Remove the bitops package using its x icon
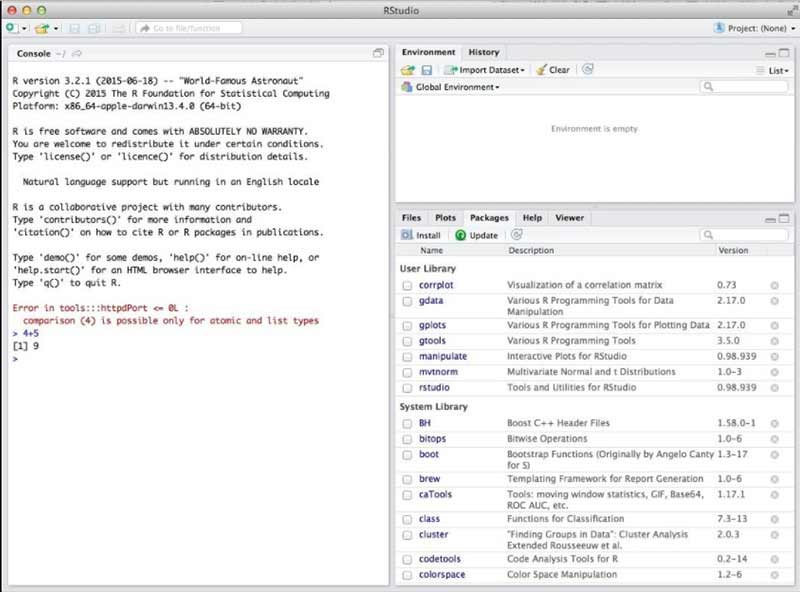The image size is (800, 592). [x=774, y=439]
